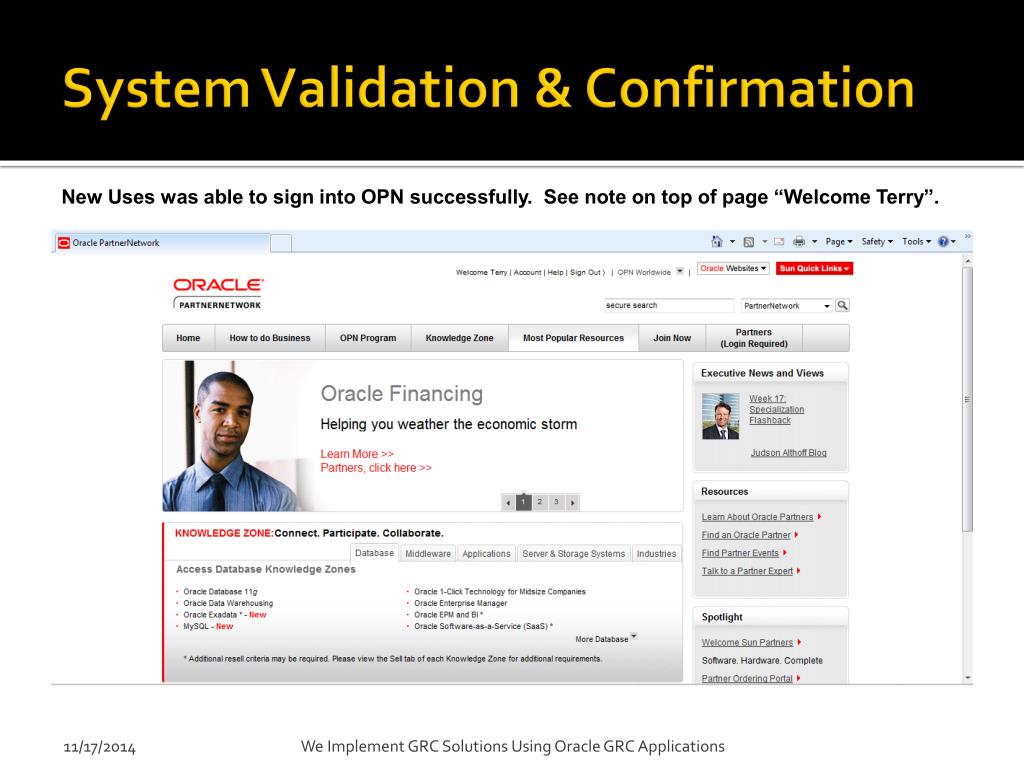Open the Judson Althoff Blog link

click(x=788, y=453)
